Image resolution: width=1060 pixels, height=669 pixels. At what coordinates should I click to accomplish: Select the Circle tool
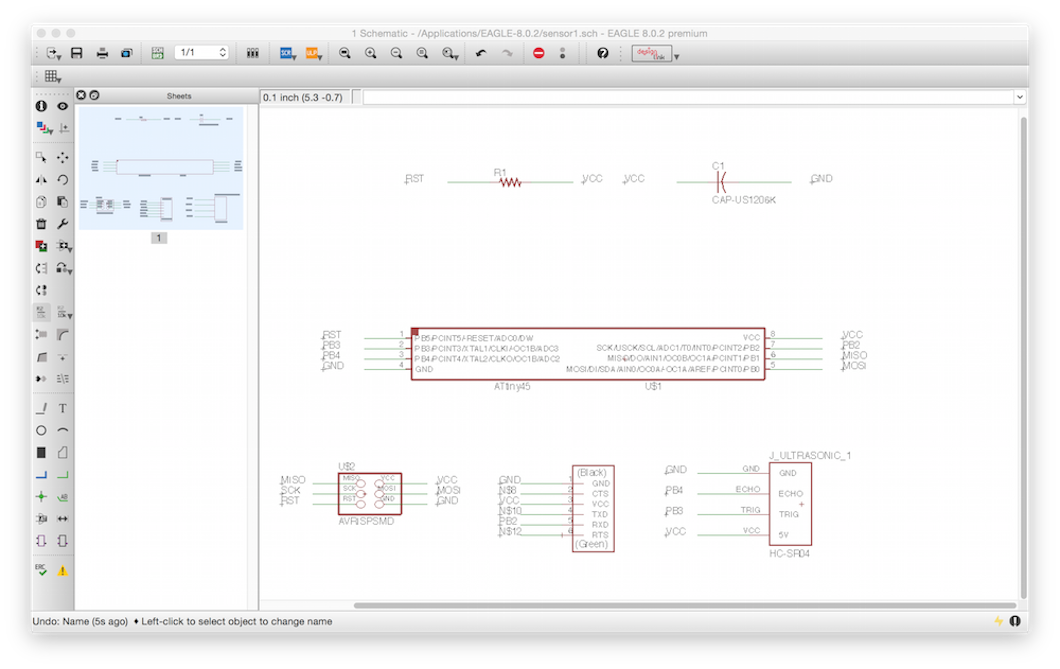tap(41, 430)
